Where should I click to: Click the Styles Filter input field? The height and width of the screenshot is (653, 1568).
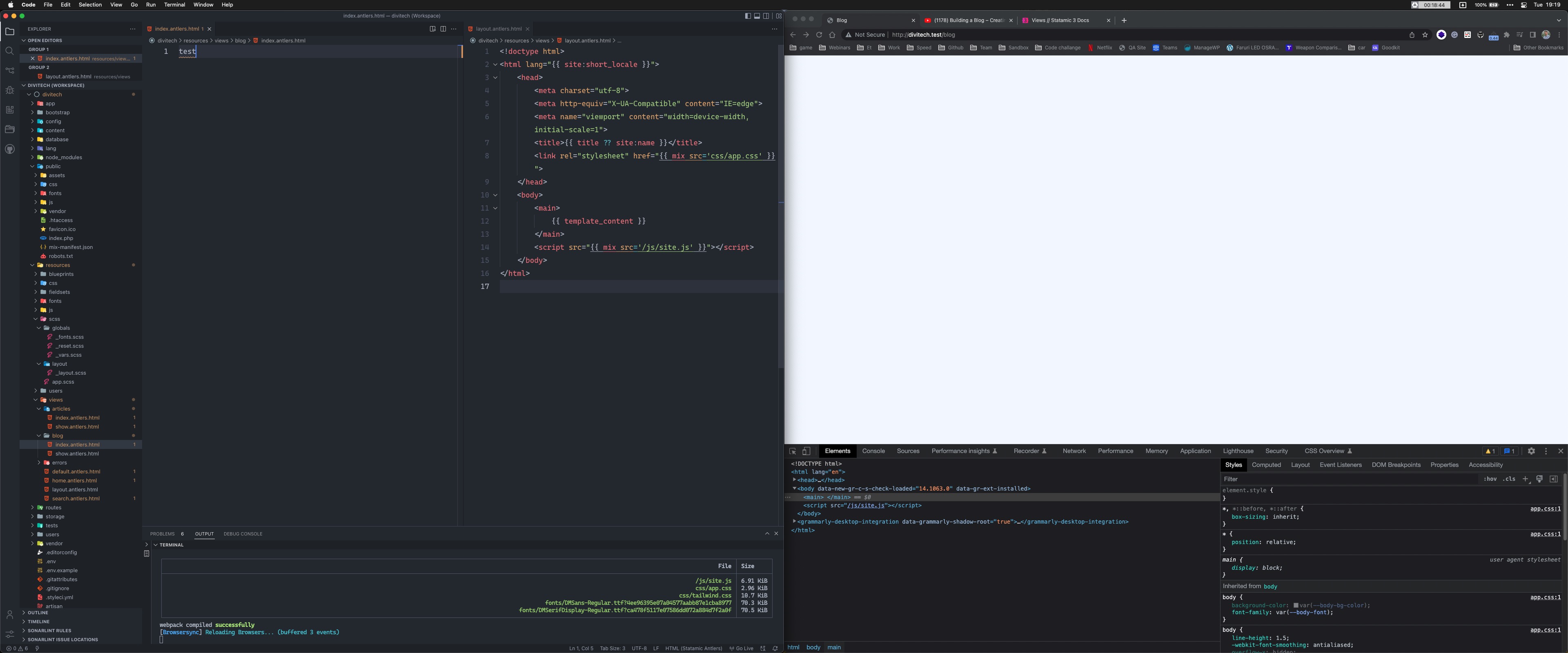click(x=1350, y=479)
